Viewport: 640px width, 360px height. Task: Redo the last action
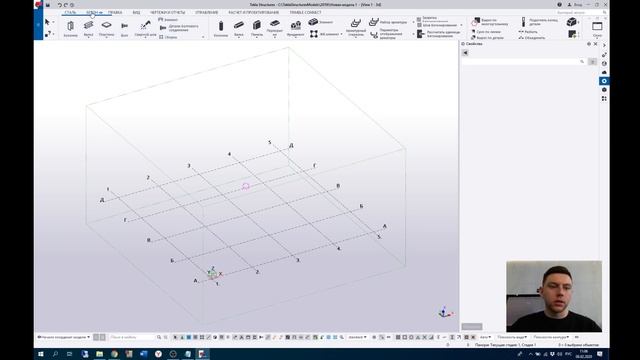[x=66, y=5]
